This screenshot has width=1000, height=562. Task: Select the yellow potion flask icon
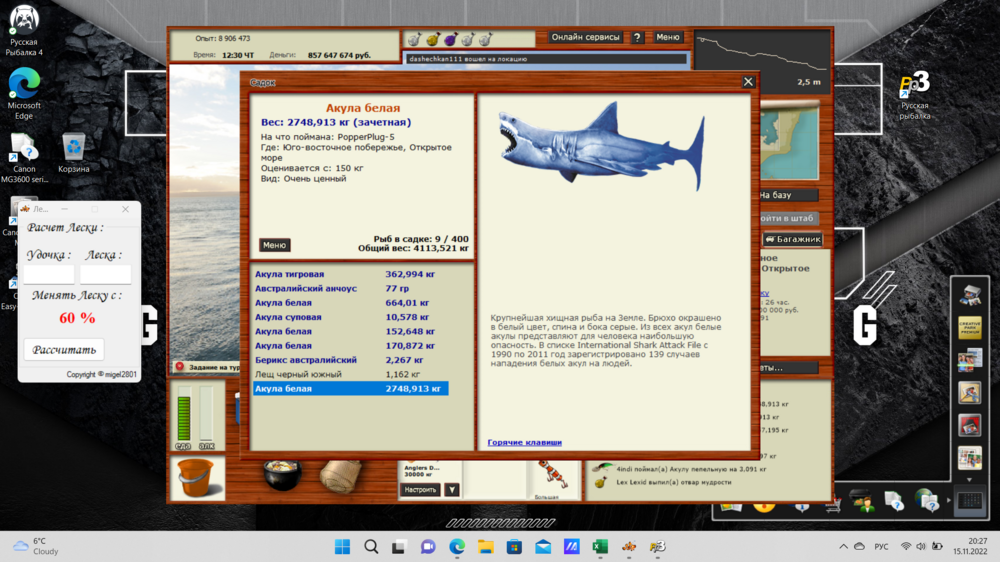tap(433, 39)
